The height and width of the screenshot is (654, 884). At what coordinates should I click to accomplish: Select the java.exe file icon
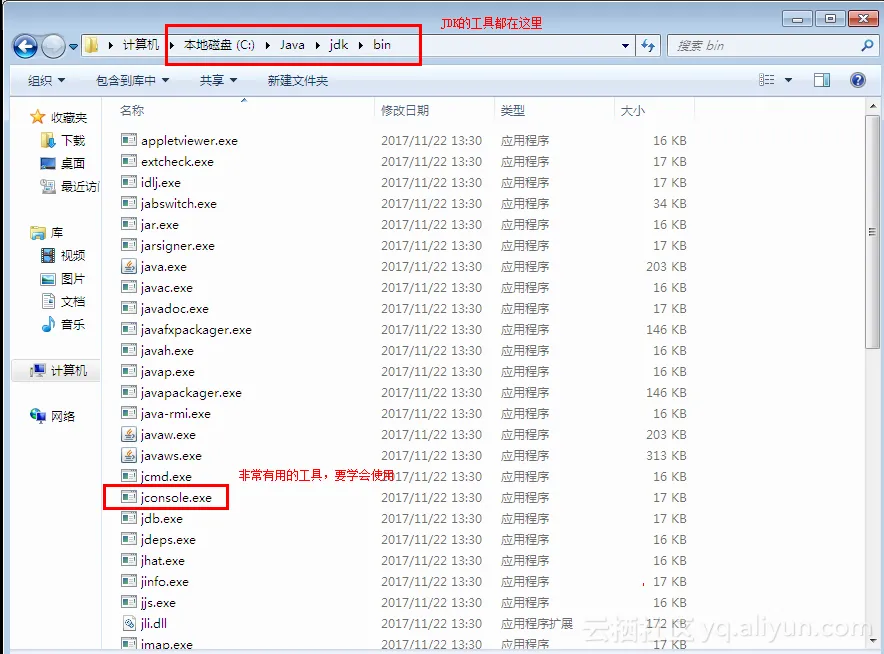[x=129, y=266]
